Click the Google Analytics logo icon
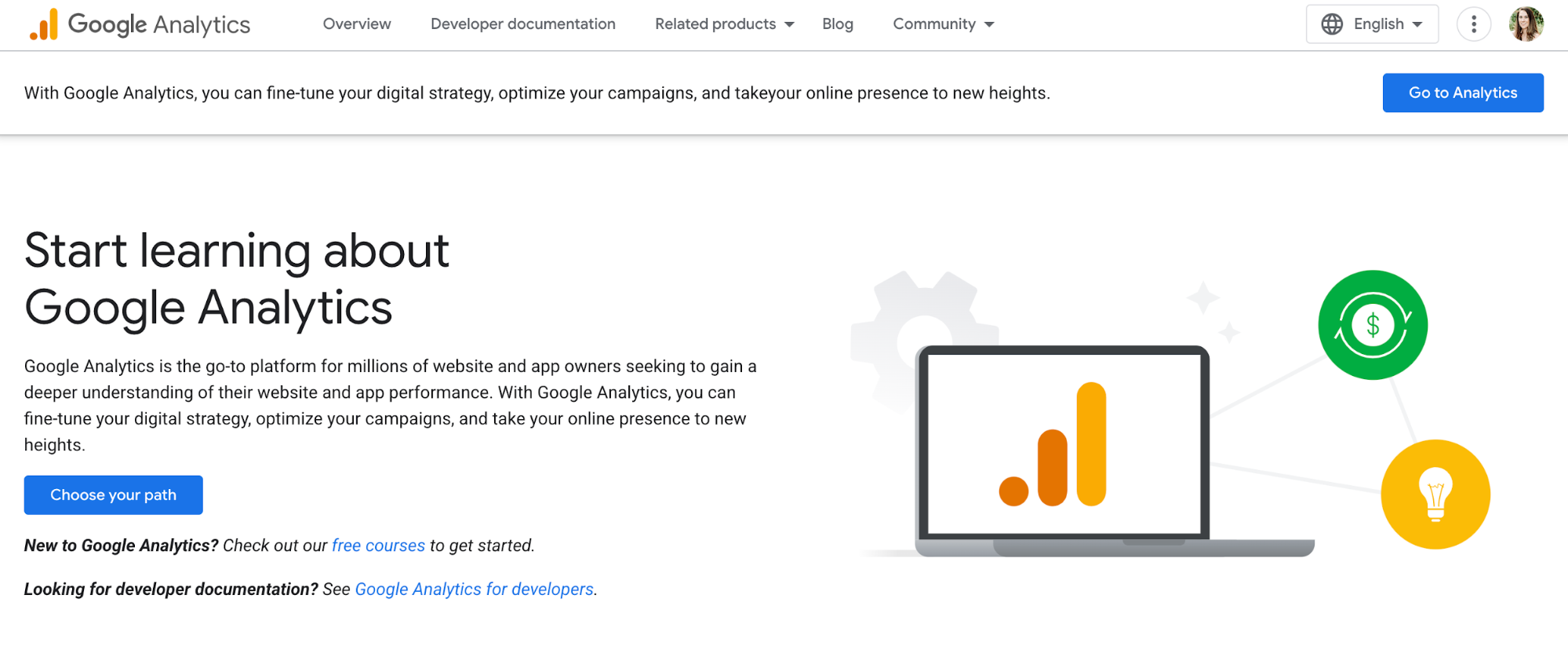The image size is (1568, 664). pyautogui.click(x=43, y=24)
